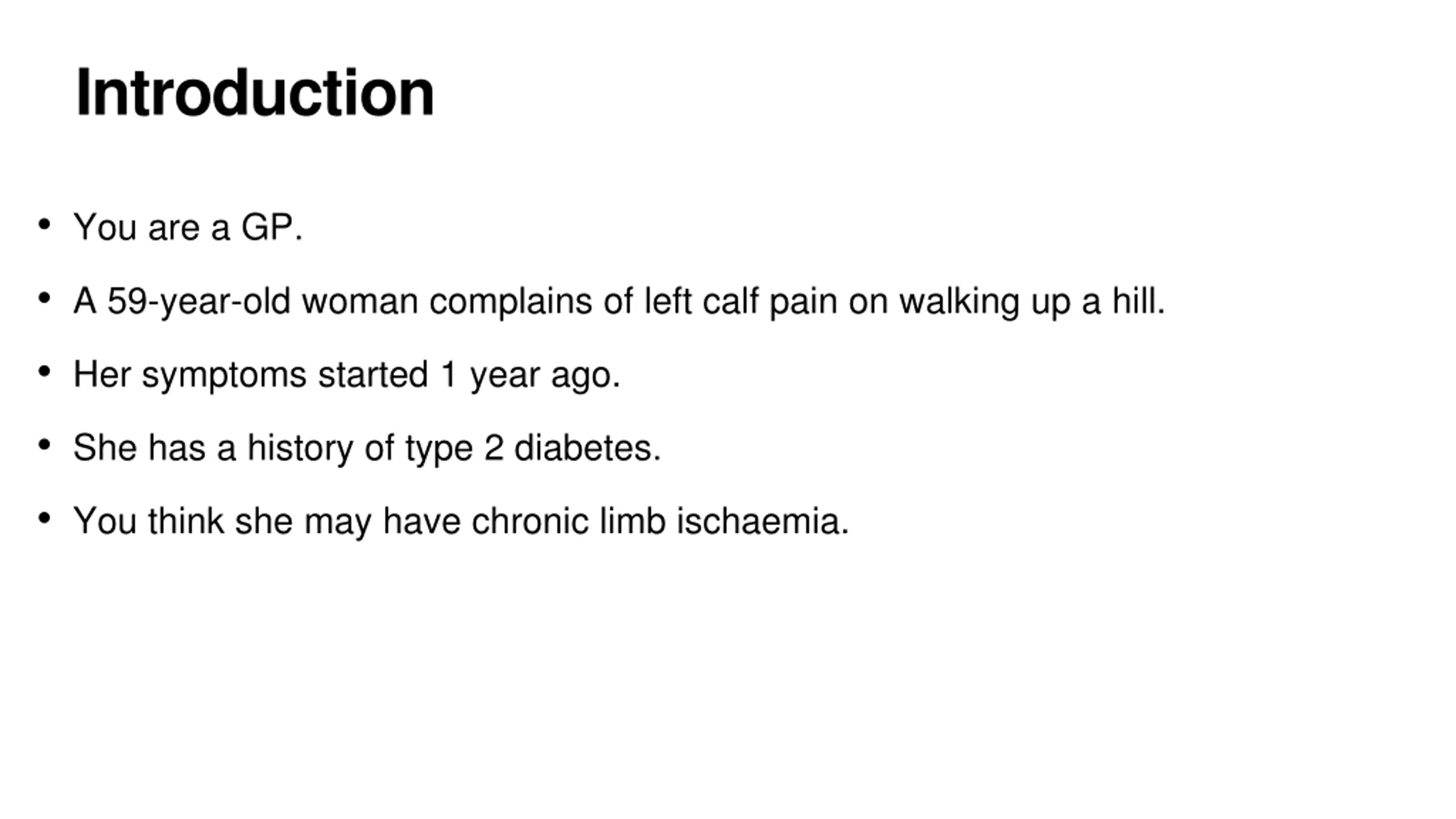Click the bullet before "You think she"

[44, 518]
